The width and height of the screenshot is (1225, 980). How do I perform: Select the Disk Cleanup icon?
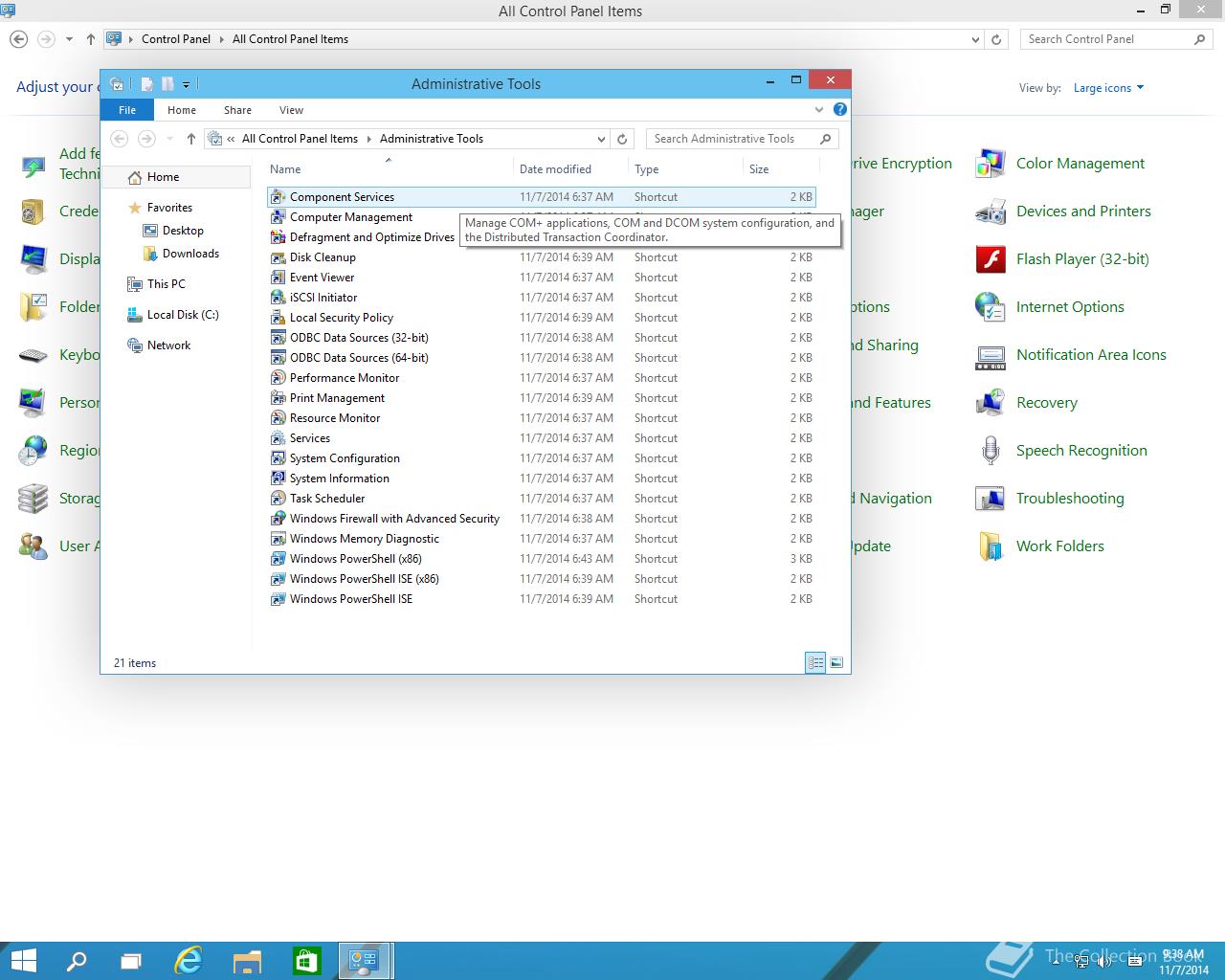278,257
